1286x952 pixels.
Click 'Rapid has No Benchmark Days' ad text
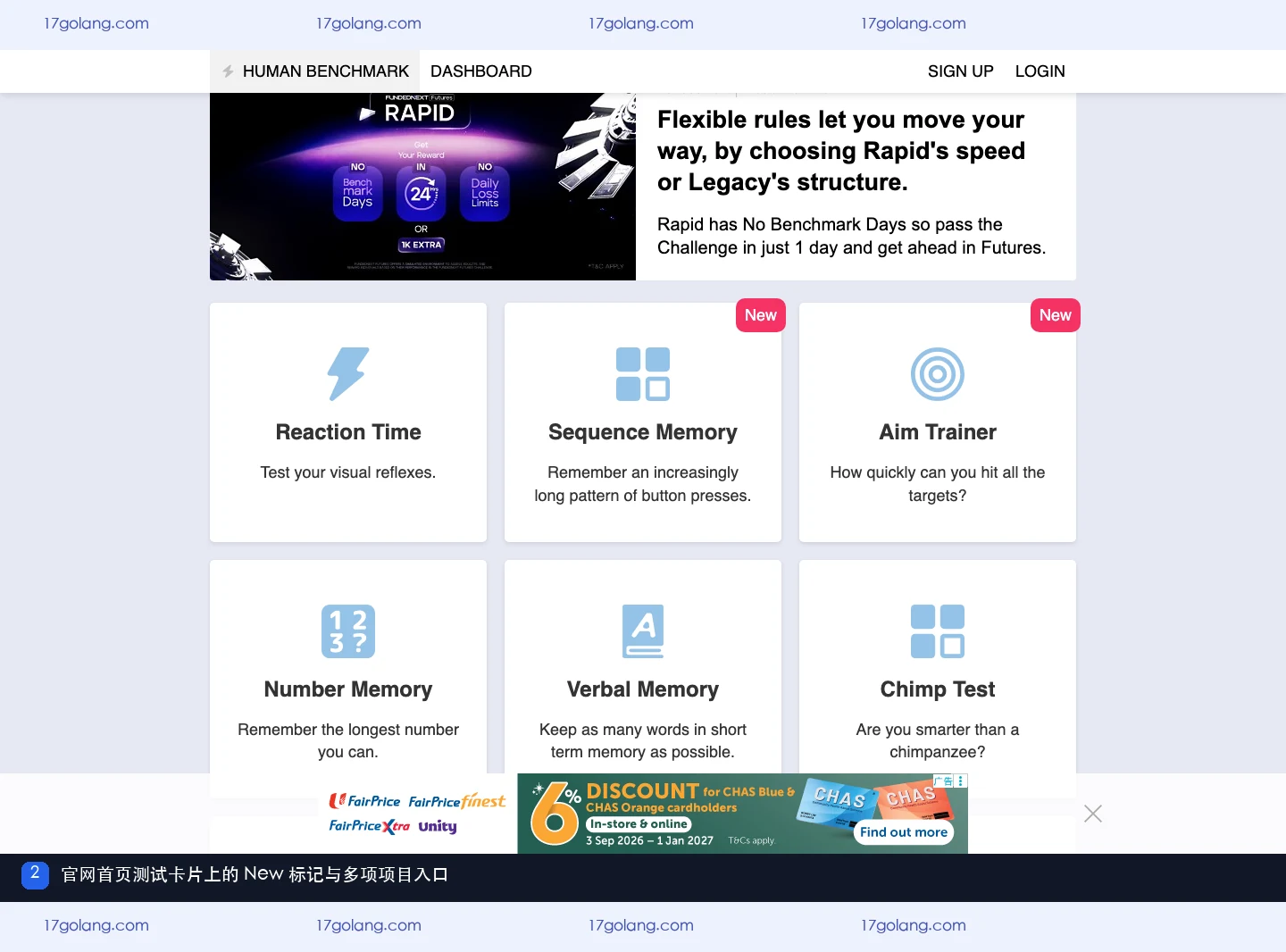point(852,236)
